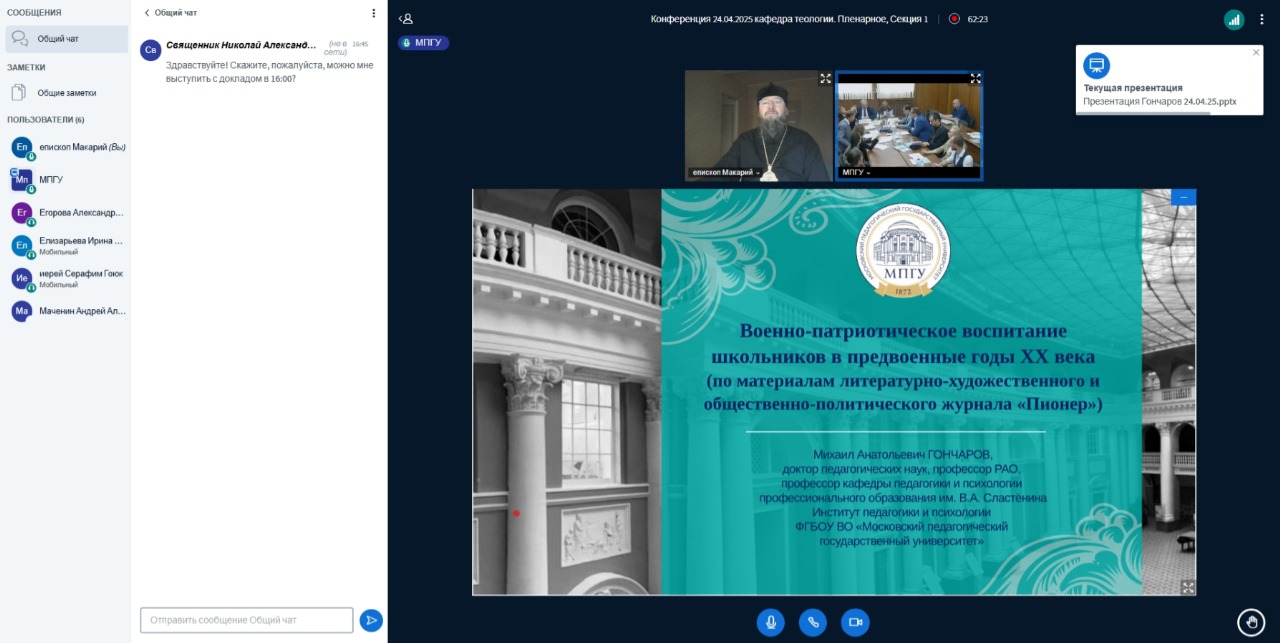This screenshot has width=1280, height=643.
Task: Click the Ег avatar of Егорова
Action: click(22, 213)
